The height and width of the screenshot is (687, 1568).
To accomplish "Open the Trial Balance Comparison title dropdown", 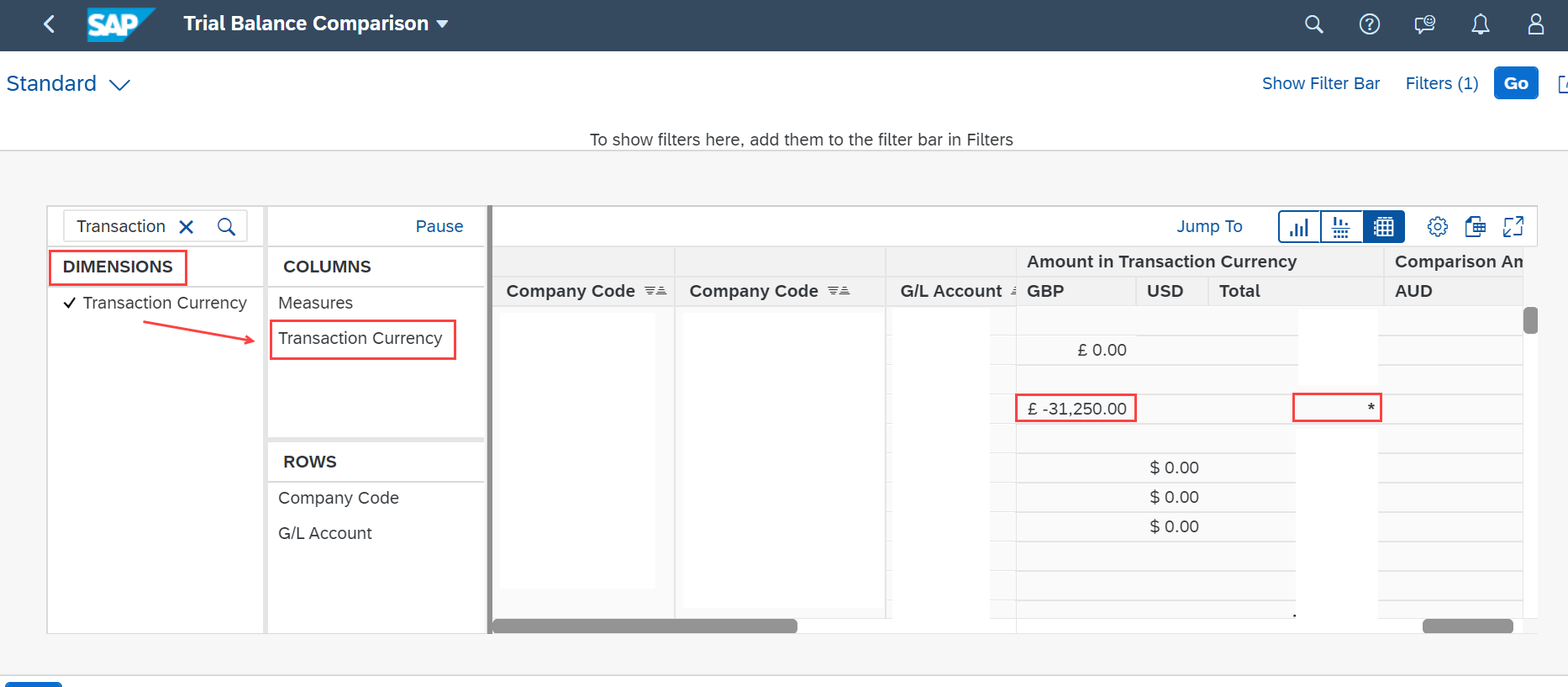I will coord(316,24).
